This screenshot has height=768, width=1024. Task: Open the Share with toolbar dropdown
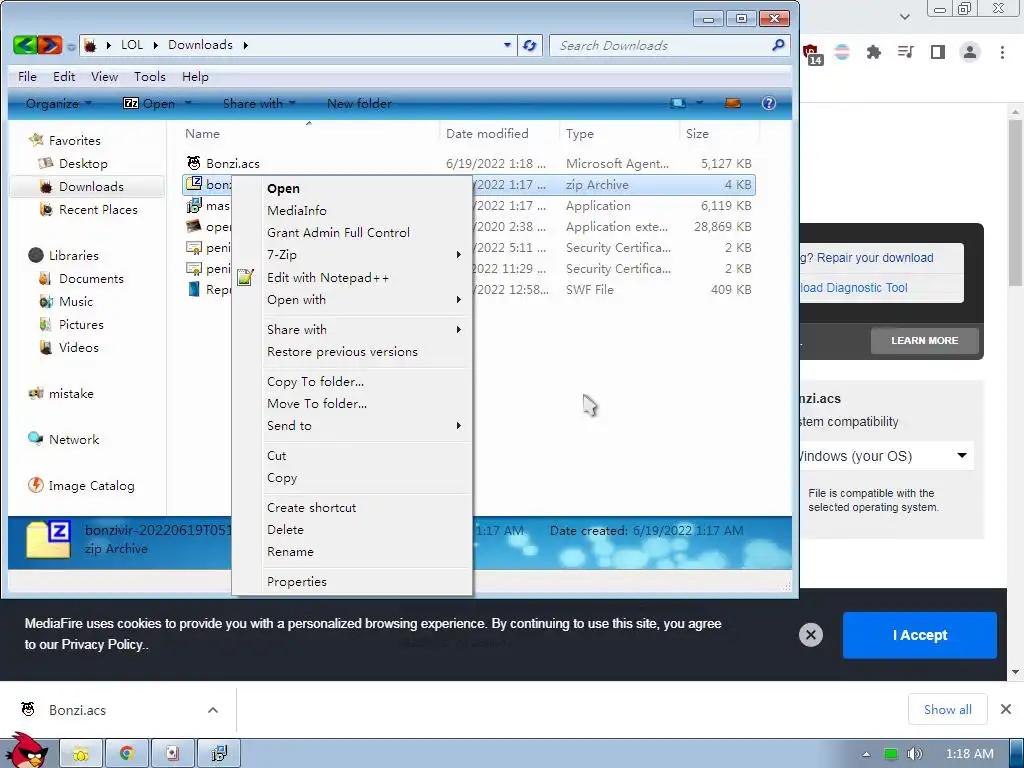coord(259,103)
